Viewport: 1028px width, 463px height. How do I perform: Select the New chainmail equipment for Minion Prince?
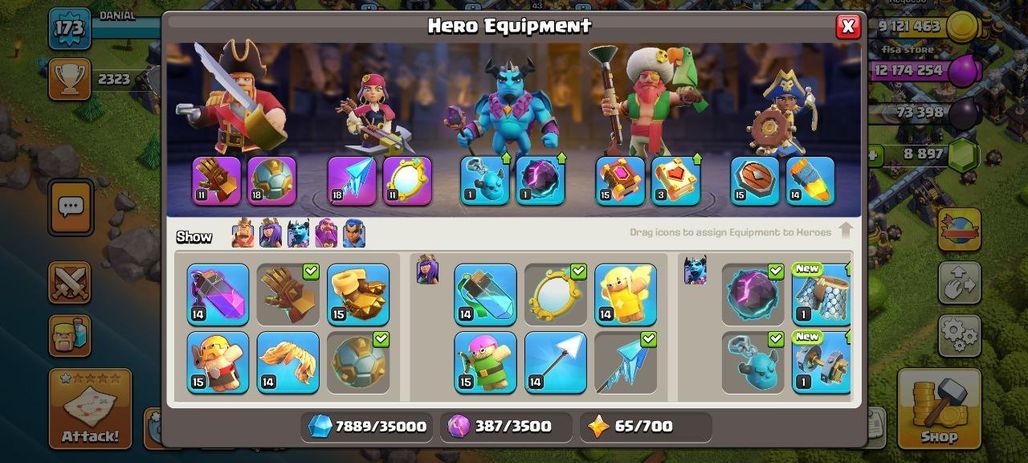[x=822, y=294]
